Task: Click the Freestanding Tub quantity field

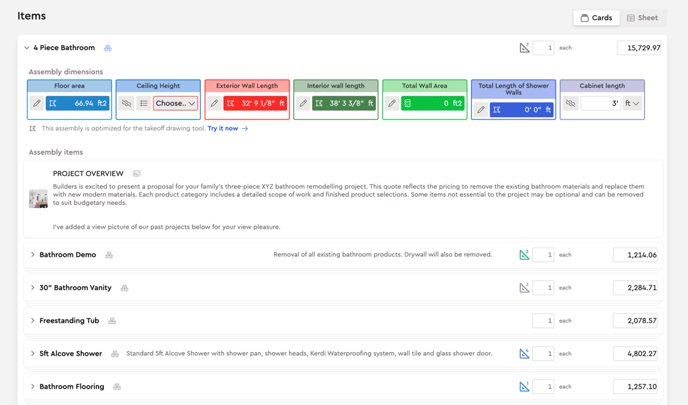Action: pos(543,321)
